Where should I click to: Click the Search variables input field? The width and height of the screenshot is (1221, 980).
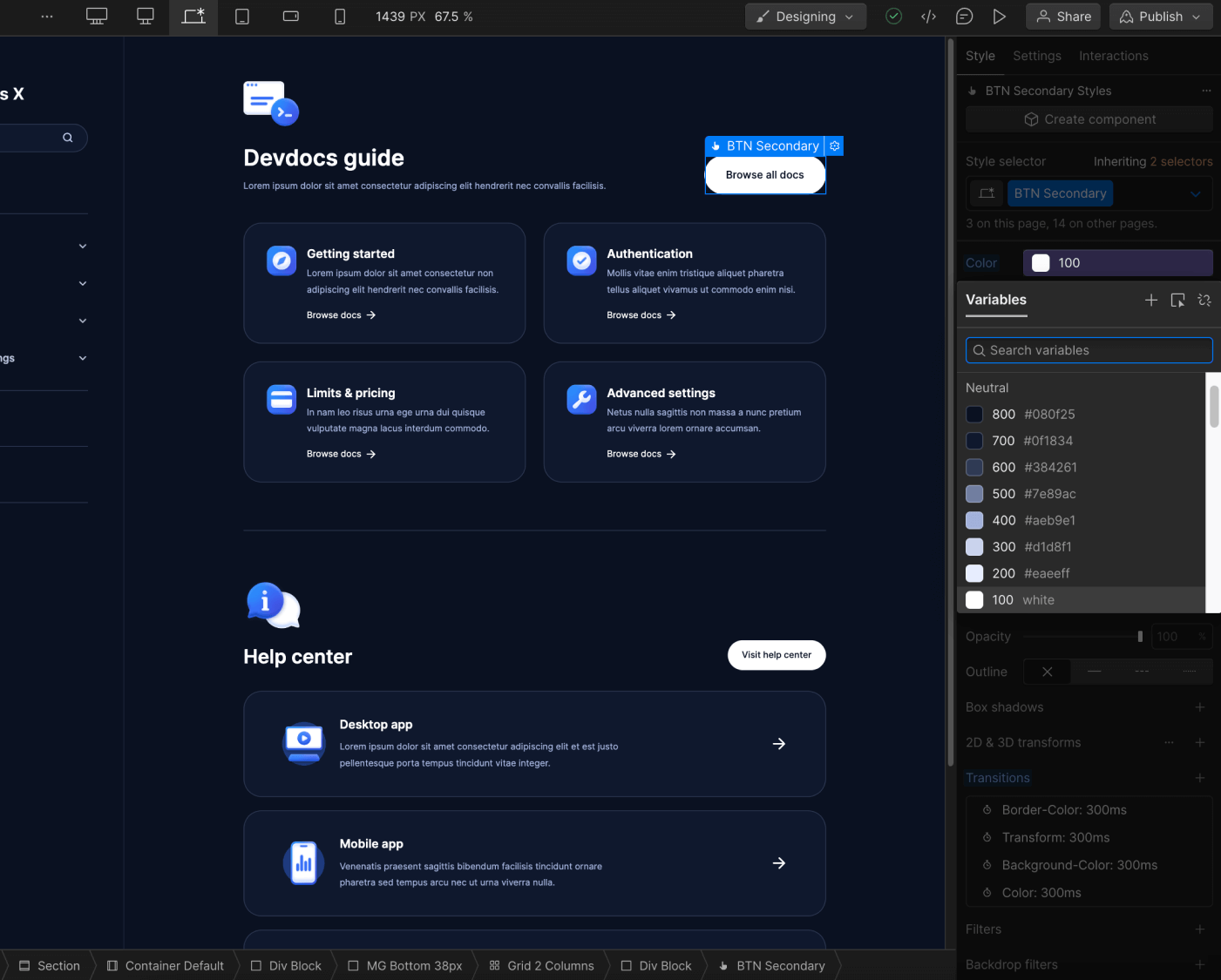coord(1089,350)
